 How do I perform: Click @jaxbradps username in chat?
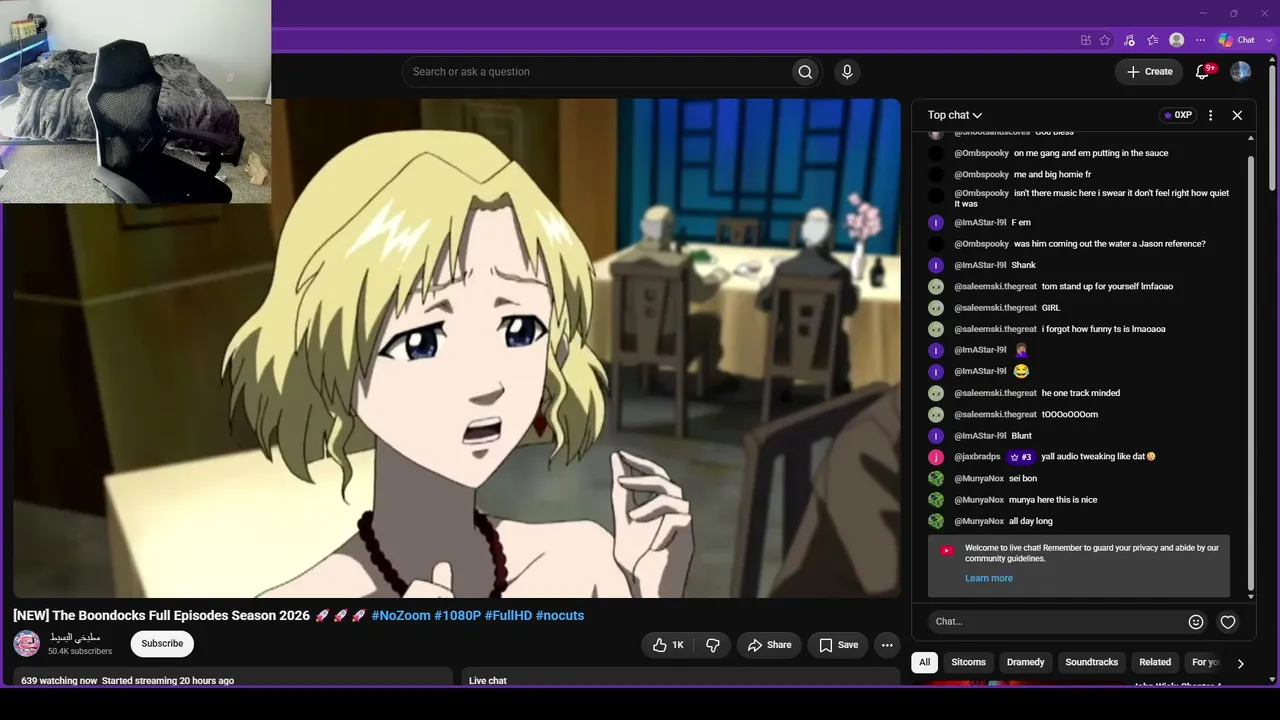pos(977,457)
